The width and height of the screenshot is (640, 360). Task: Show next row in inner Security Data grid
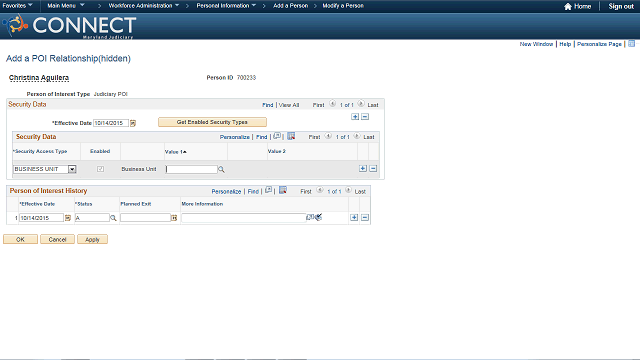click(357, 136)
